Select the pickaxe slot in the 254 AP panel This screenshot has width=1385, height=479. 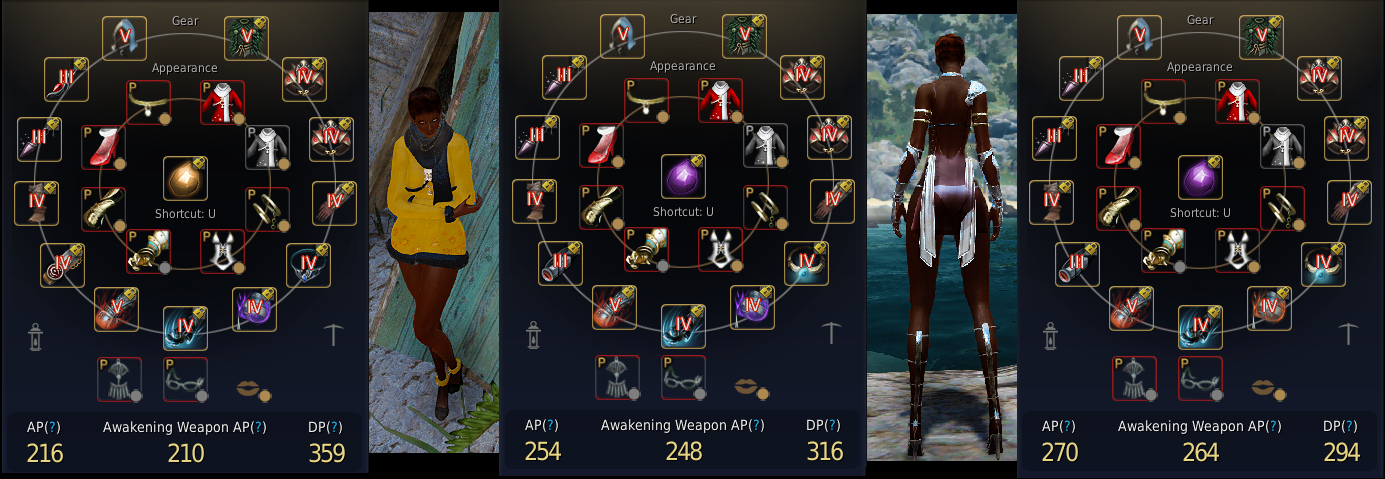coord(832,333)
